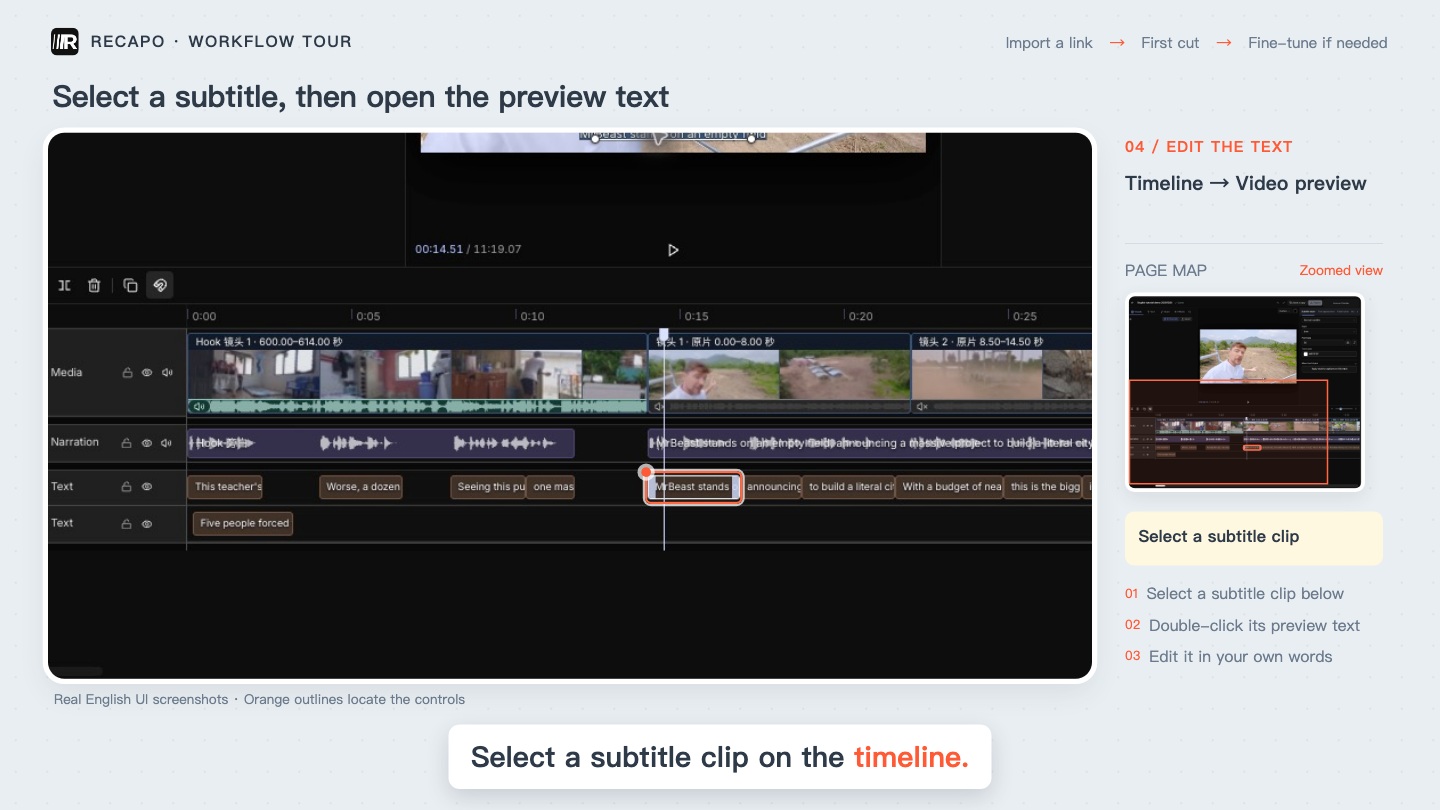This screenshot has width=1440, height=810.
Task: Toggle the eye on the second Text track
Action: tap(147, 523)
